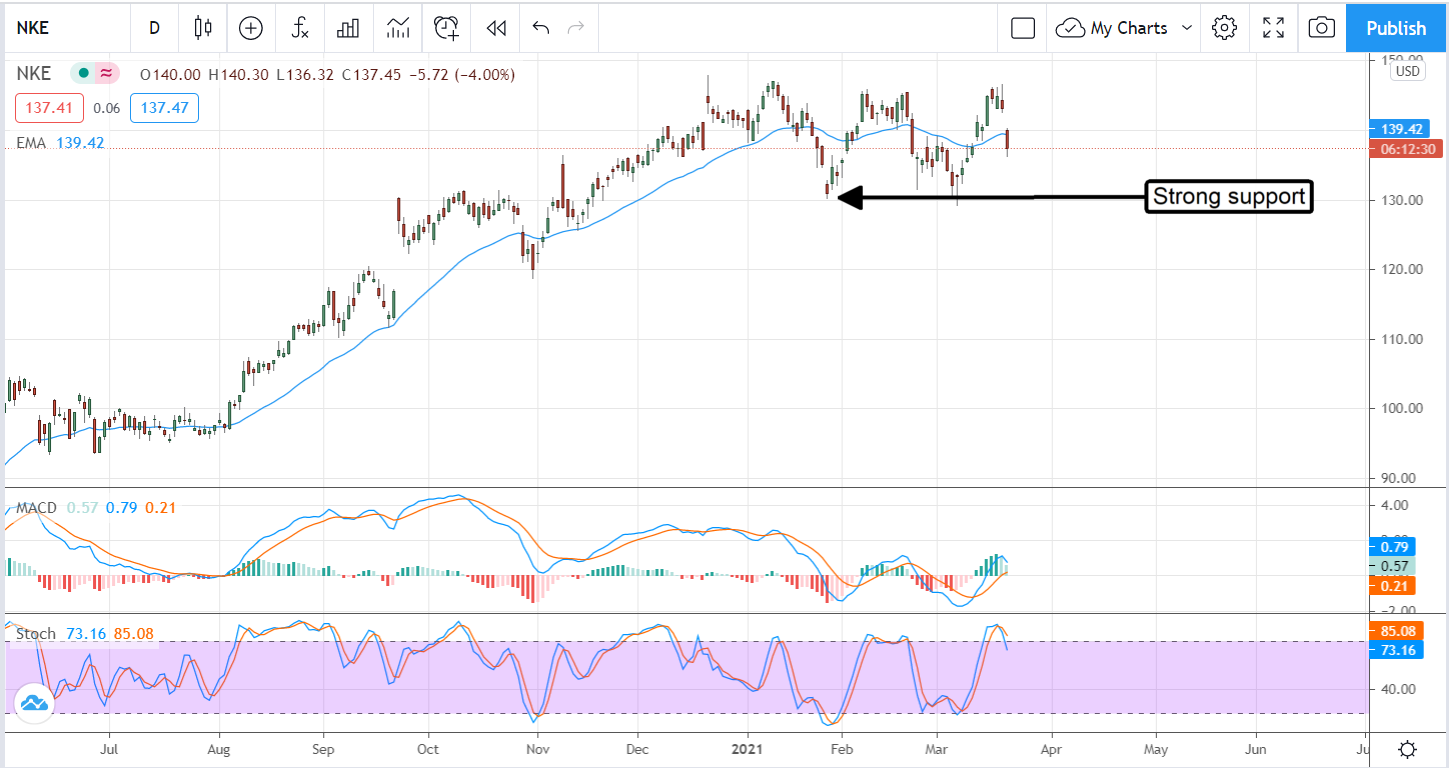Open the indicator templates icon
Screen dimensions: 1449x768
(x=397, y=28)
